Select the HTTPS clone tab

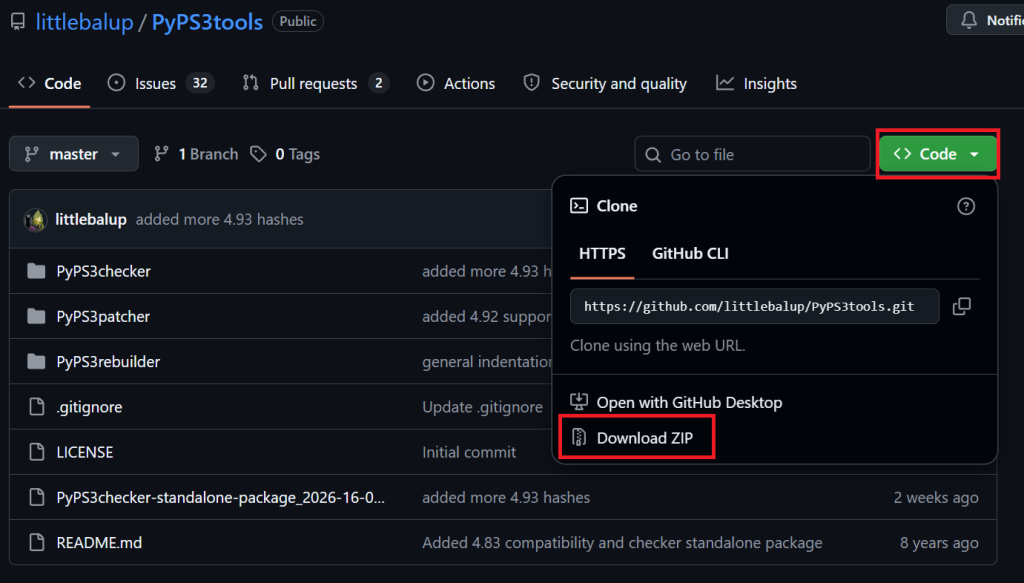coord(602,253)
